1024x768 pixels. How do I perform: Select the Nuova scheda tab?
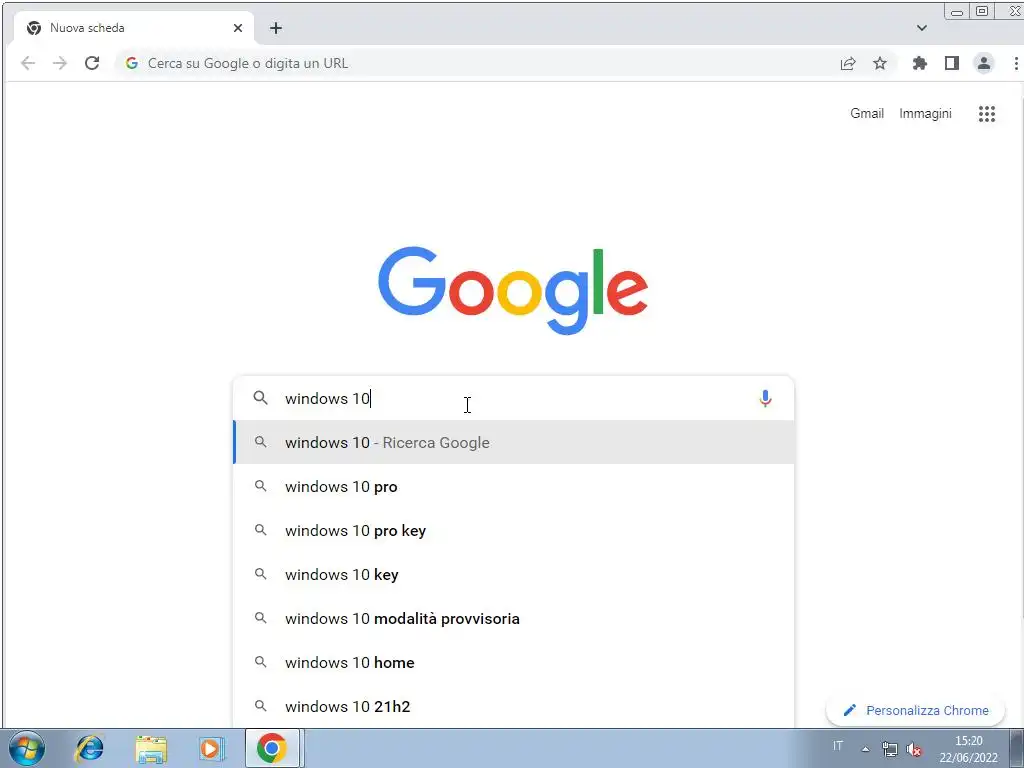point(133,28)
